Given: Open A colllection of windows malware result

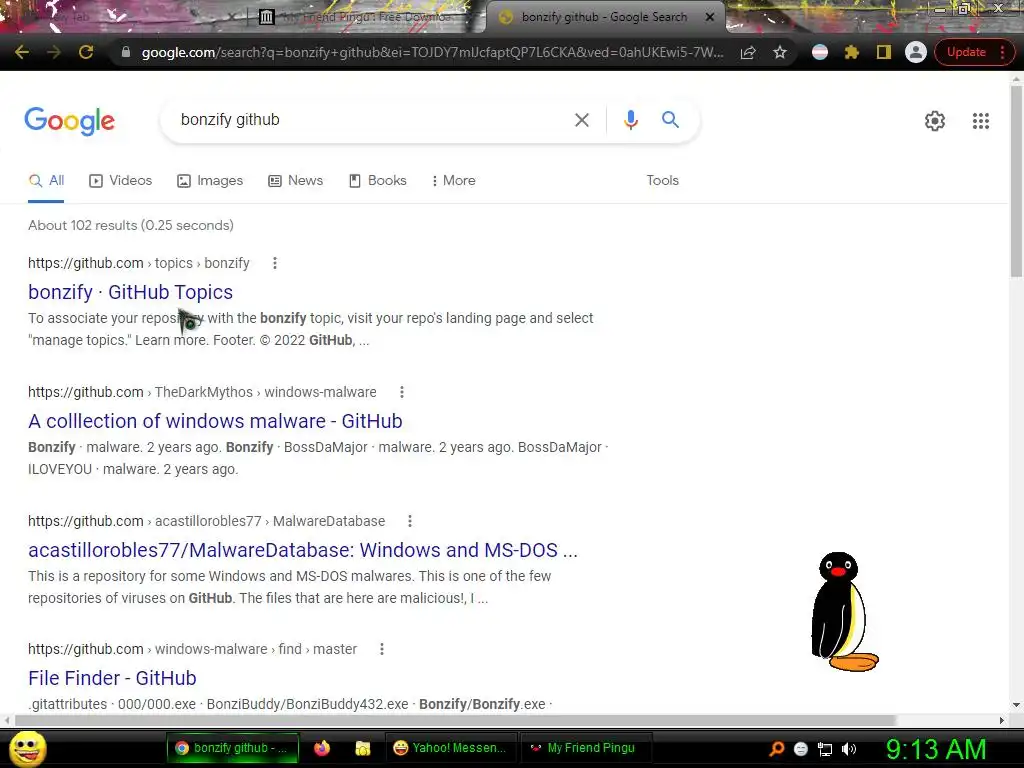Looking at the screenshot, I should point(215,421).
